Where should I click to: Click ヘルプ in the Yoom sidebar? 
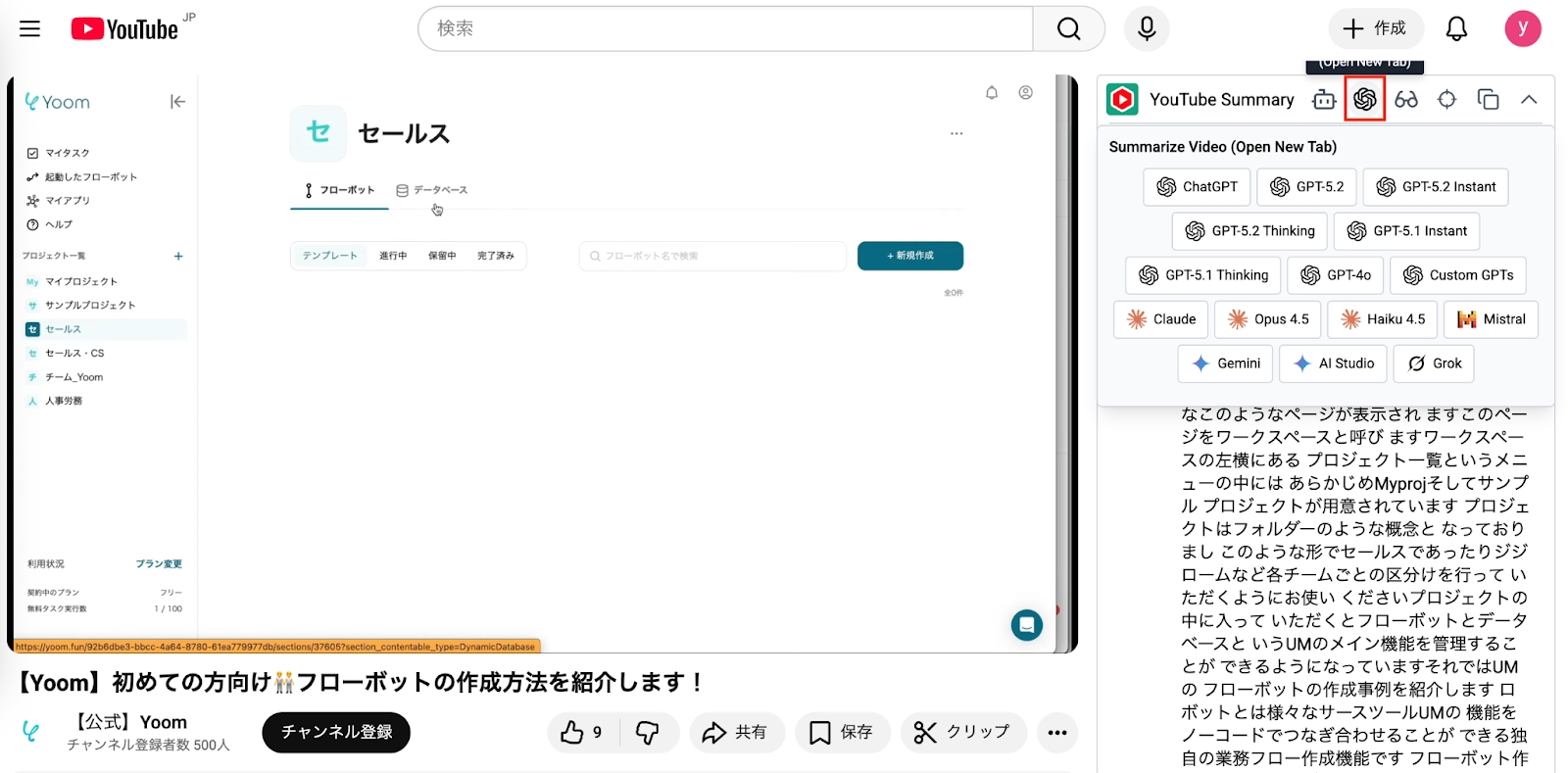(x=50, y=224)
